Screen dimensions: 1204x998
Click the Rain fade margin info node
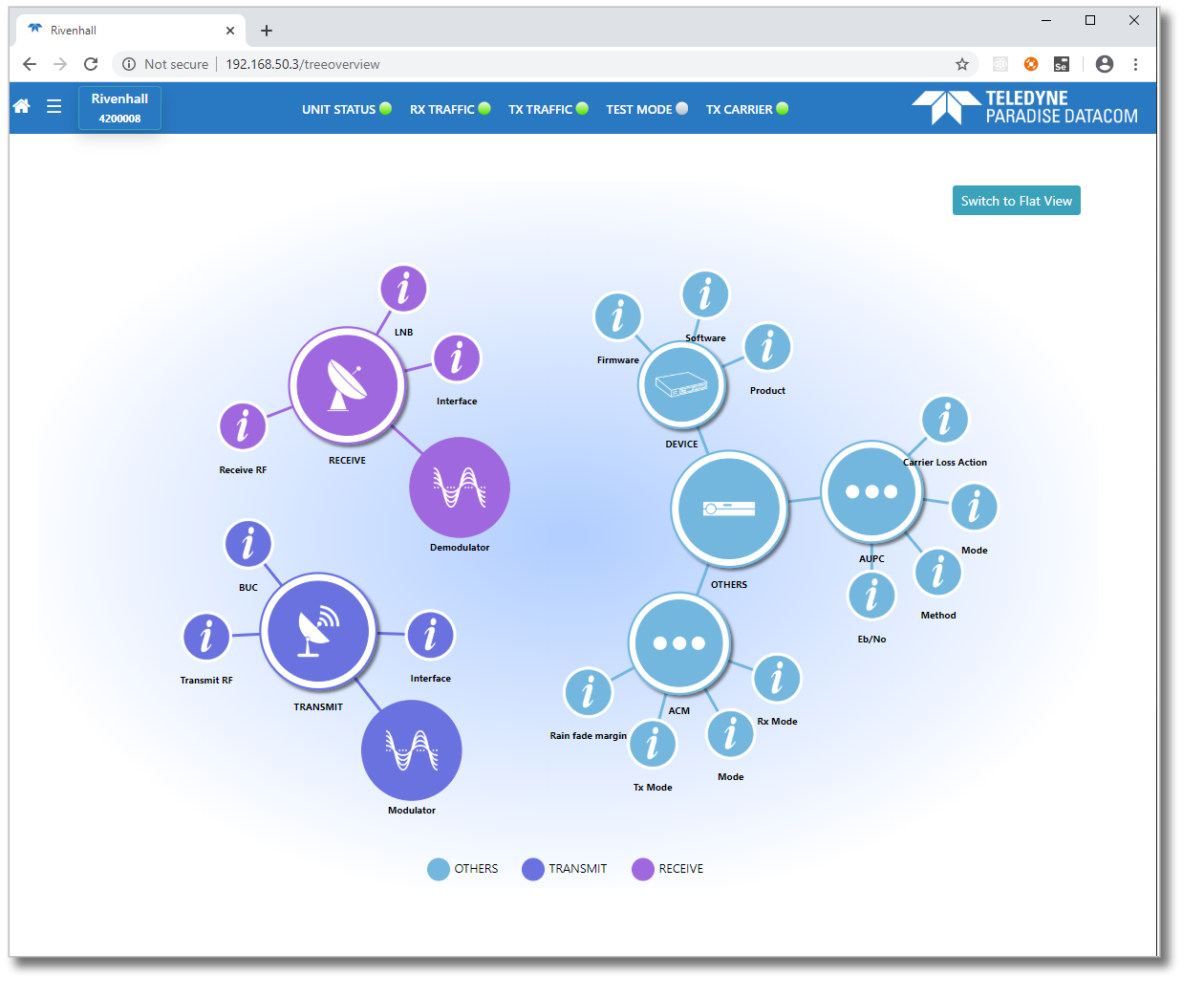(x=589, y=692)
